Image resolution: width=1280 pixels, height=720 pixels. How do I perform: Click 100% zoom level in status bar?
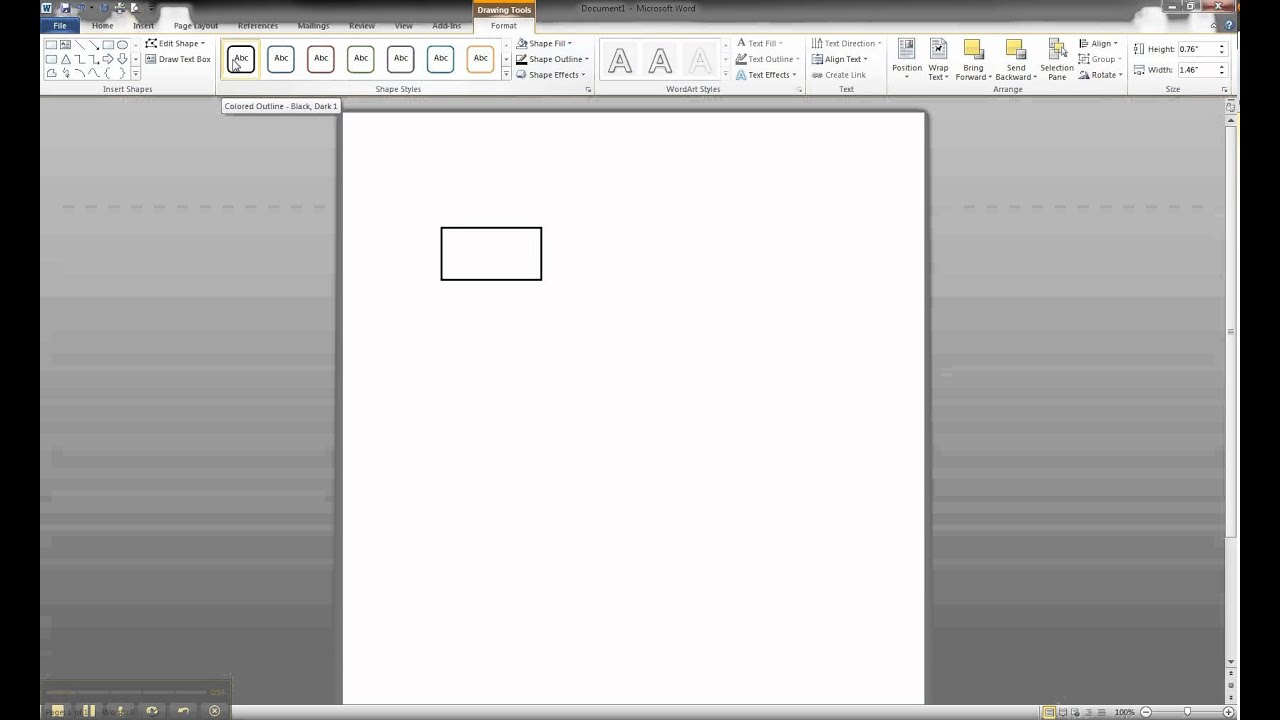(x=1125, y=712)
